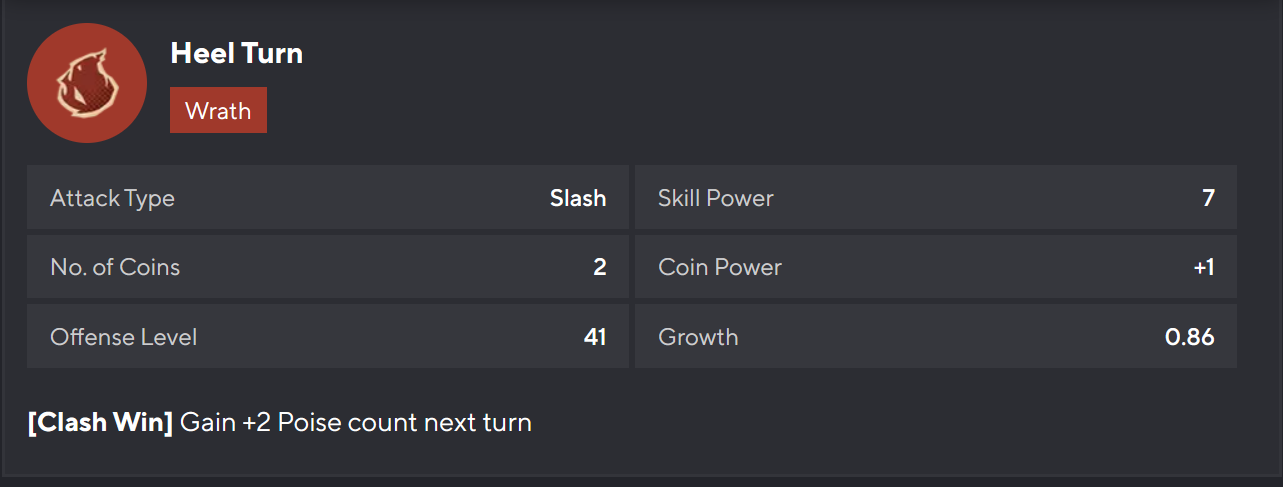This screenshot has height=487, width=1283.
Task: Click the Slash attack type value
Action: pos(577,198)
